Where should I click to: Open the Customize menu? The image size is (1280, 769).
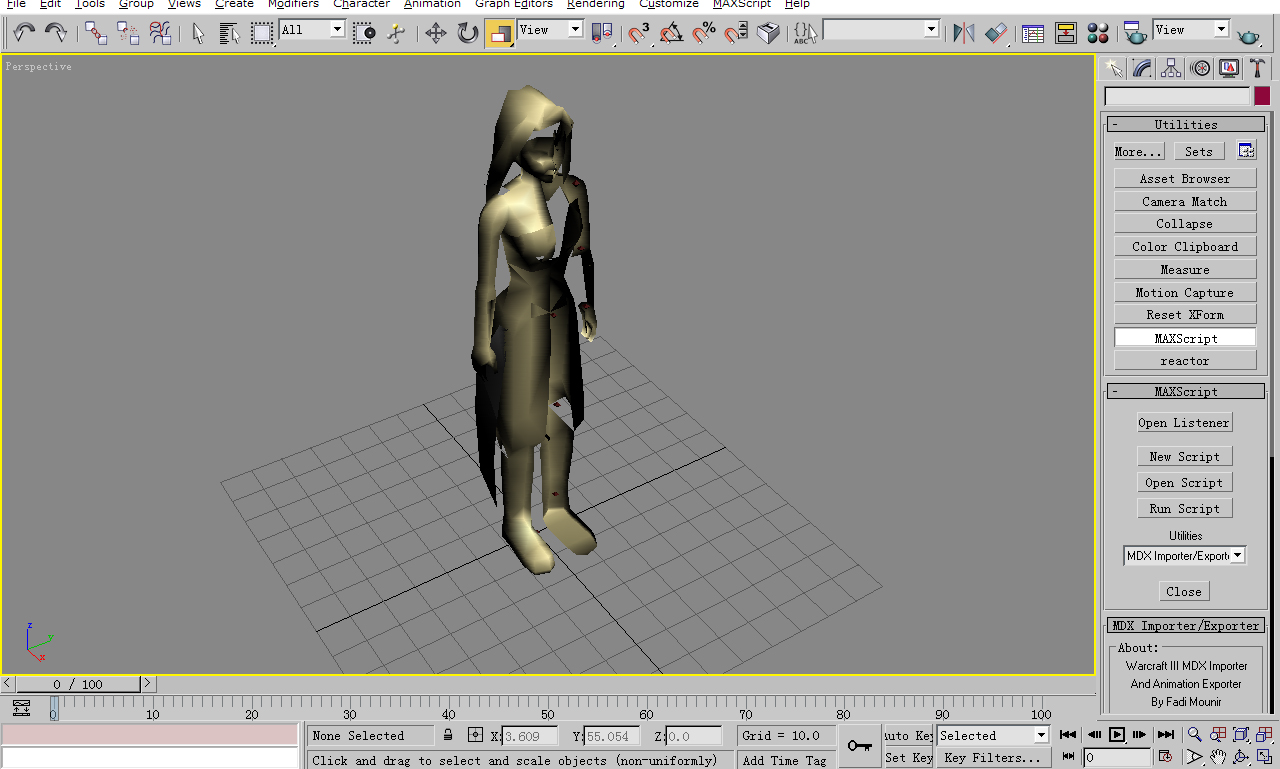(669, 4)
